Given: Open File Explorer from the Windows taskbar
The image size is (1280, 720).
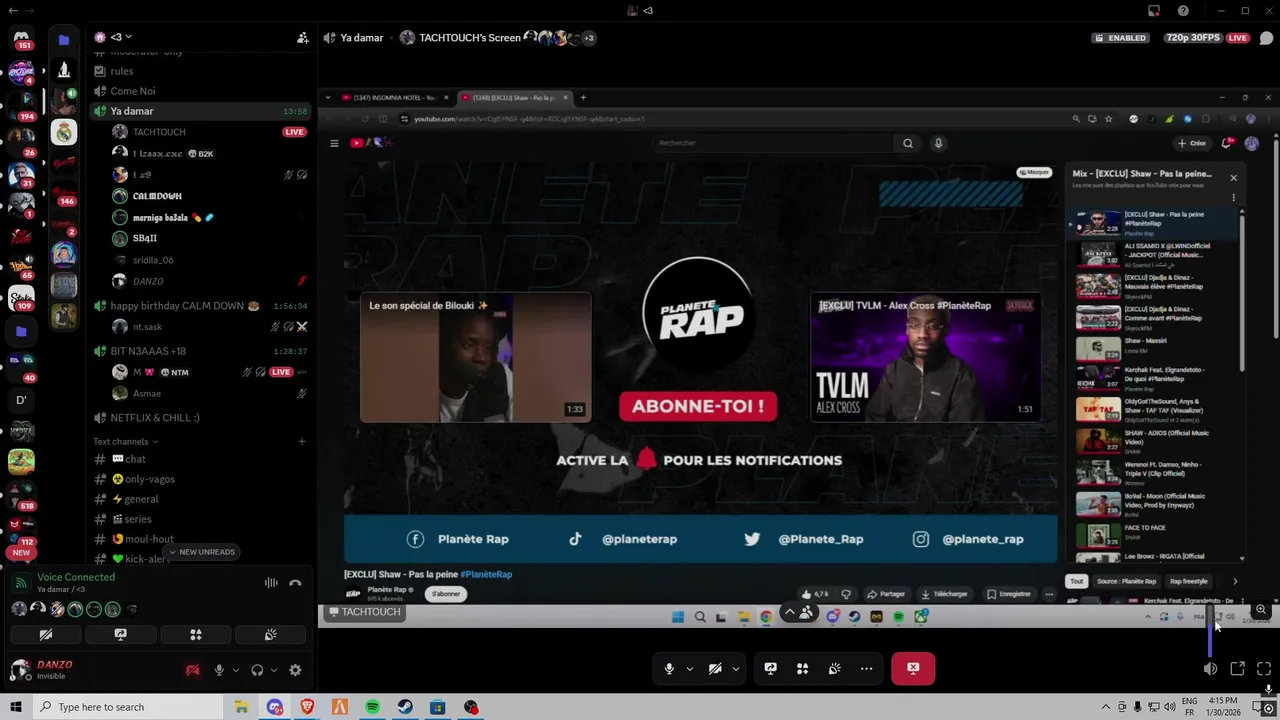Looking at the screenshot, I should pos(241,707).
